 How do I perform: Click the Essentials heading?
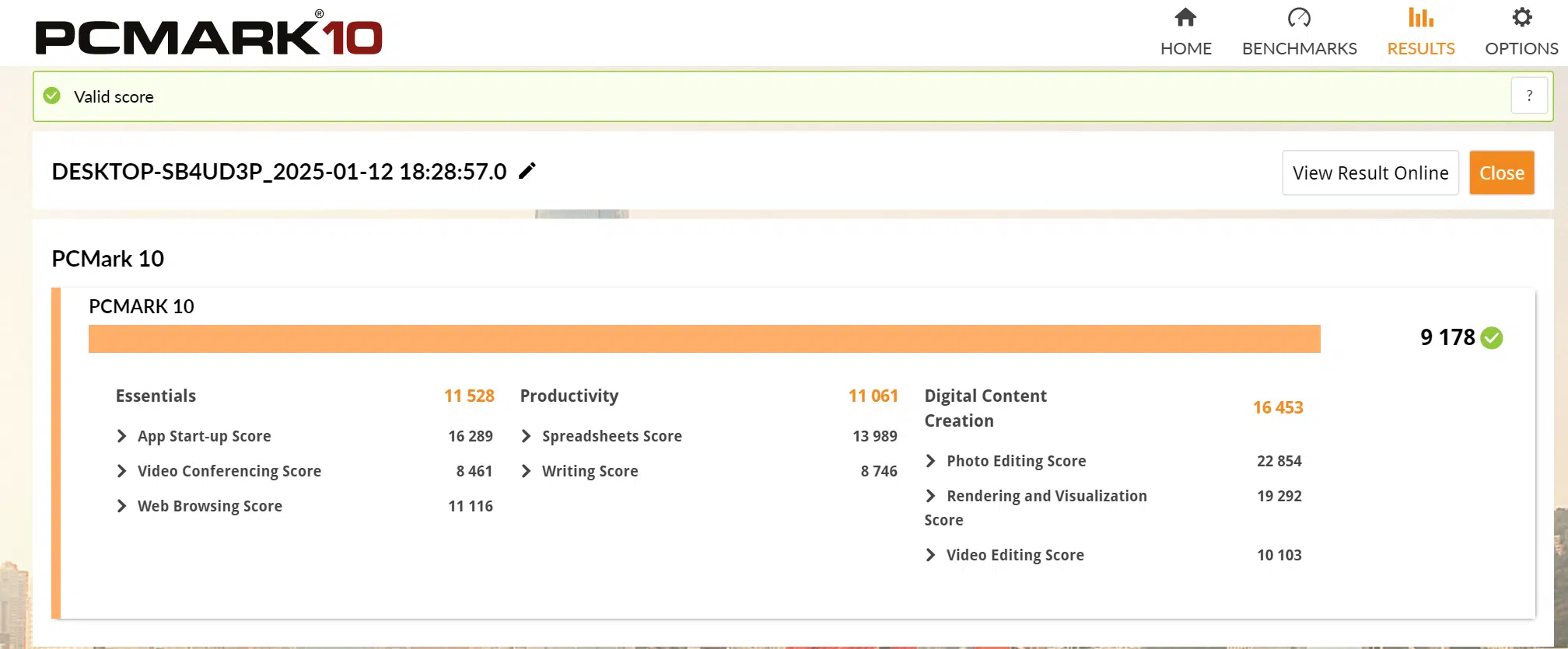(156, 396)
